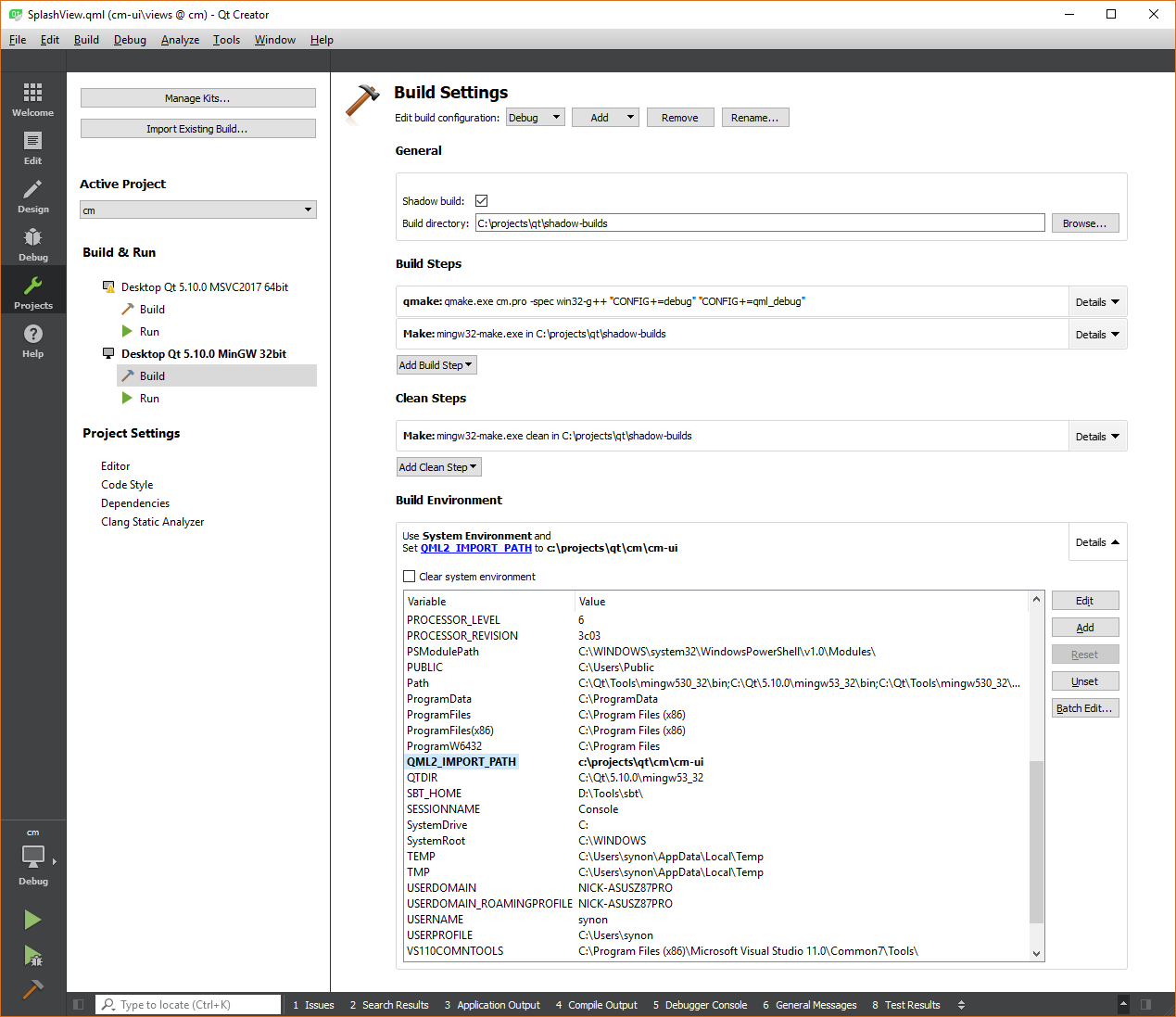Click the Manage Kits button
The width and height of the screenshot is (1176, 1017).
coord(197,98)
